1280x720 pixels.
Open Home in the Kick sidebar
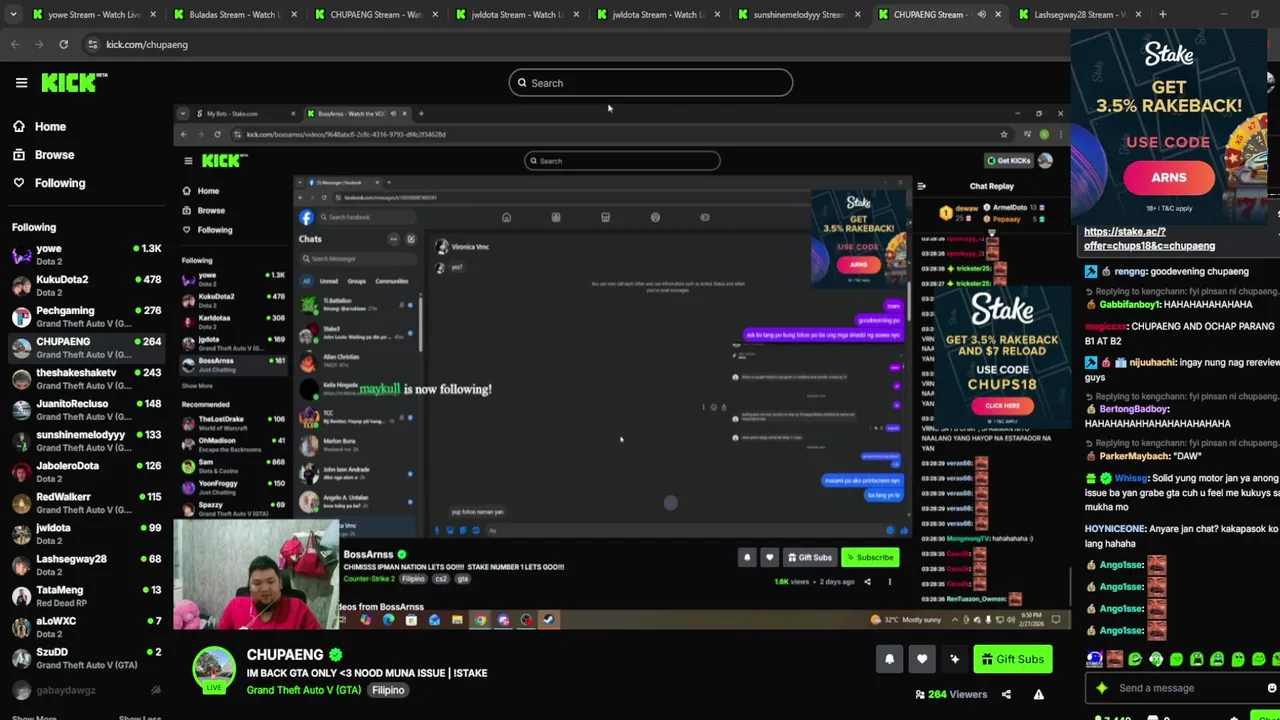pos(50,127)
